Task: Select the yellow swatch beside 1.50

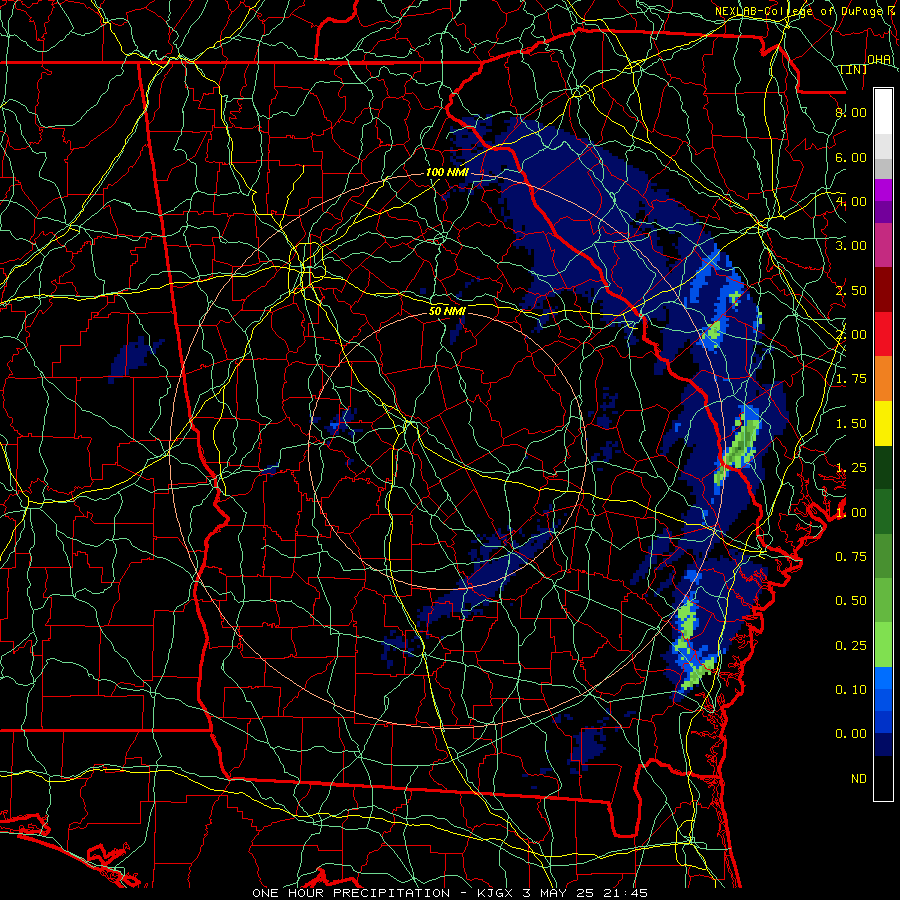Action: pyautogui.click(x=883, y=424)
